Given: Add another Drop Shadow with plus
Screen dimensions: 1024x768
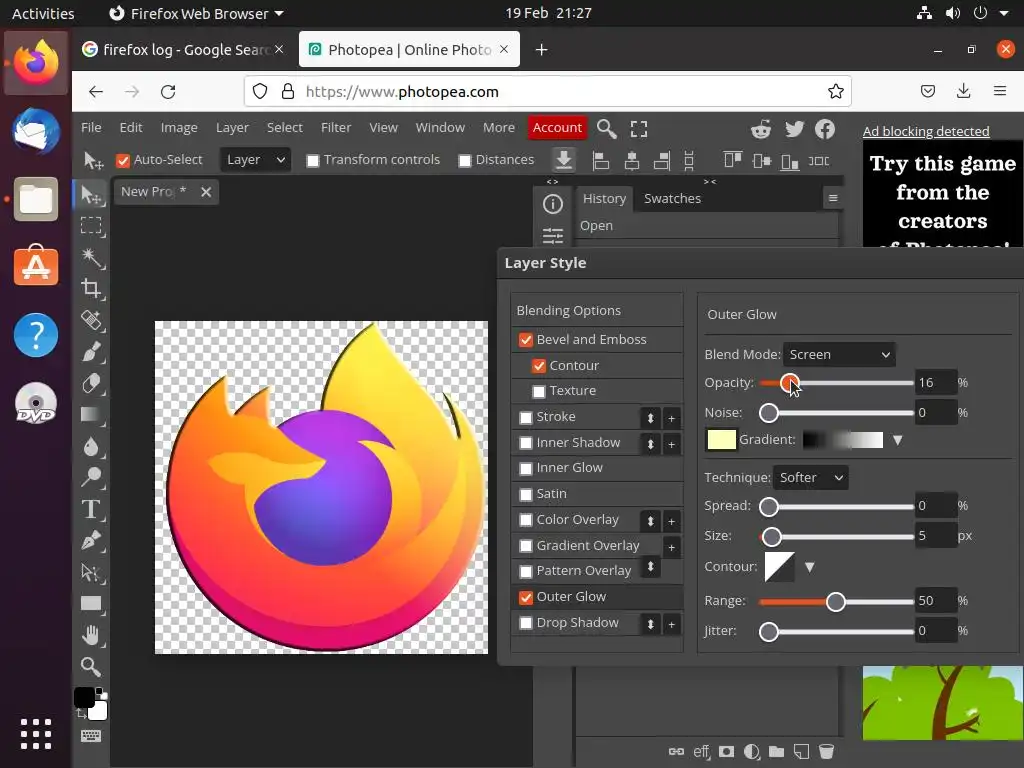Looking at the screenshot, I should pyautogui.click(x=671, y=625).
